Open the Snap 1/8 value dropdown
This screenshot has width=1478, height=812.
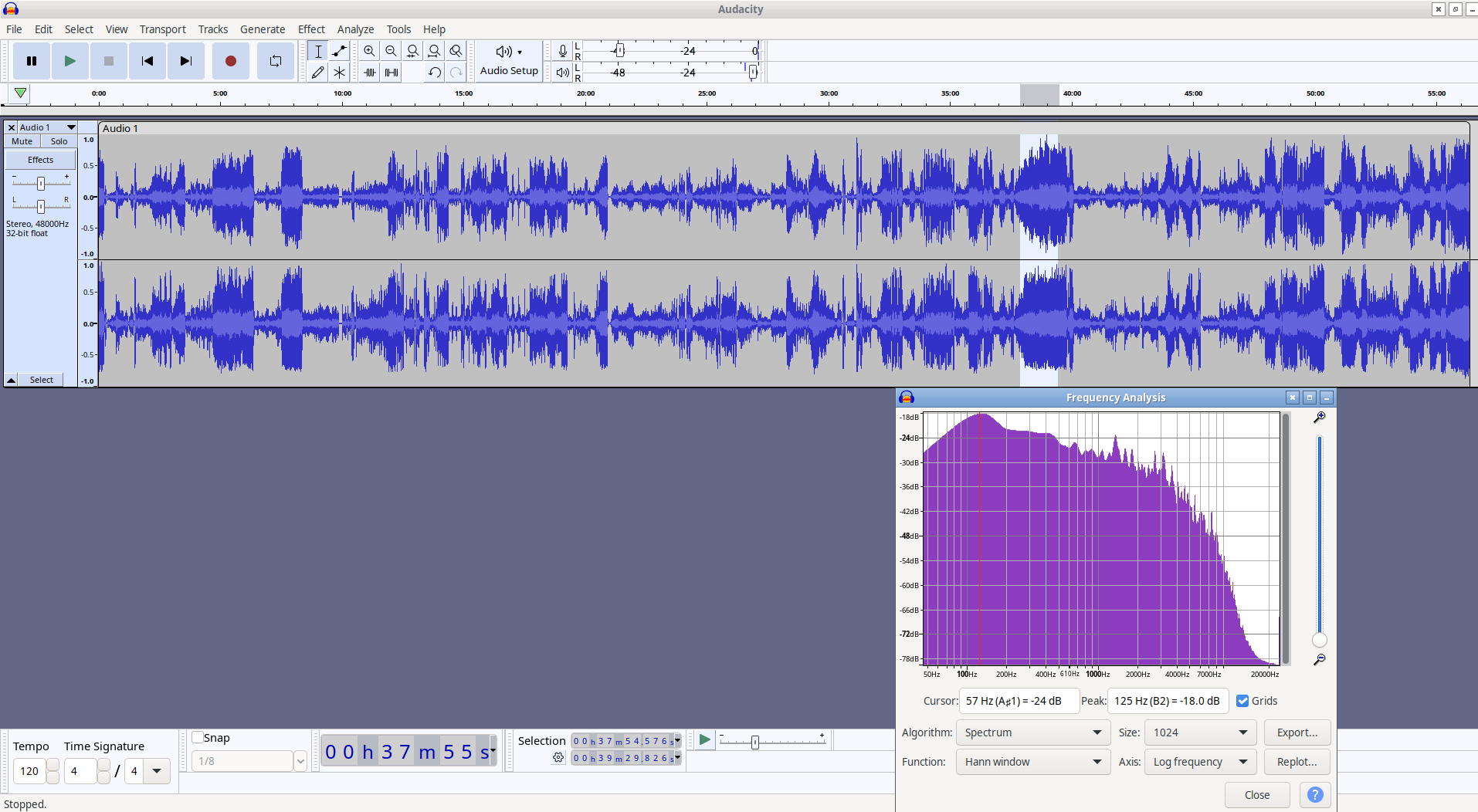coord(300,761)
